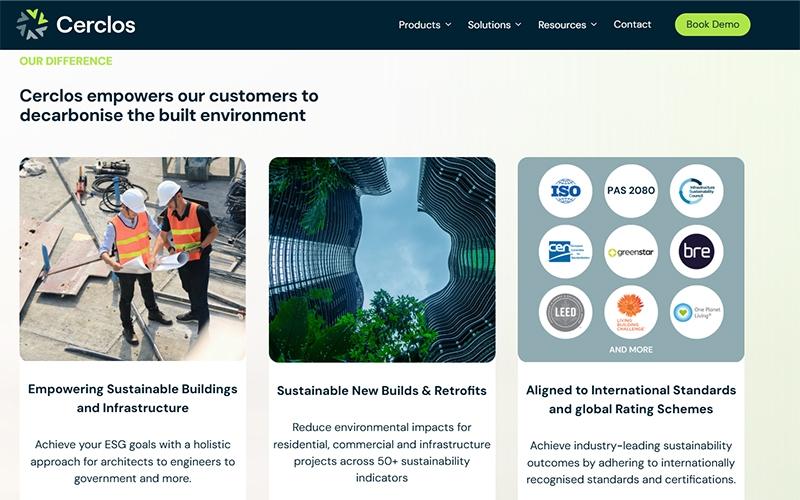Click the 'Achieve your ESG goals' paragraph
Viewport: 800px width, 500px height.
coord(133,461)
